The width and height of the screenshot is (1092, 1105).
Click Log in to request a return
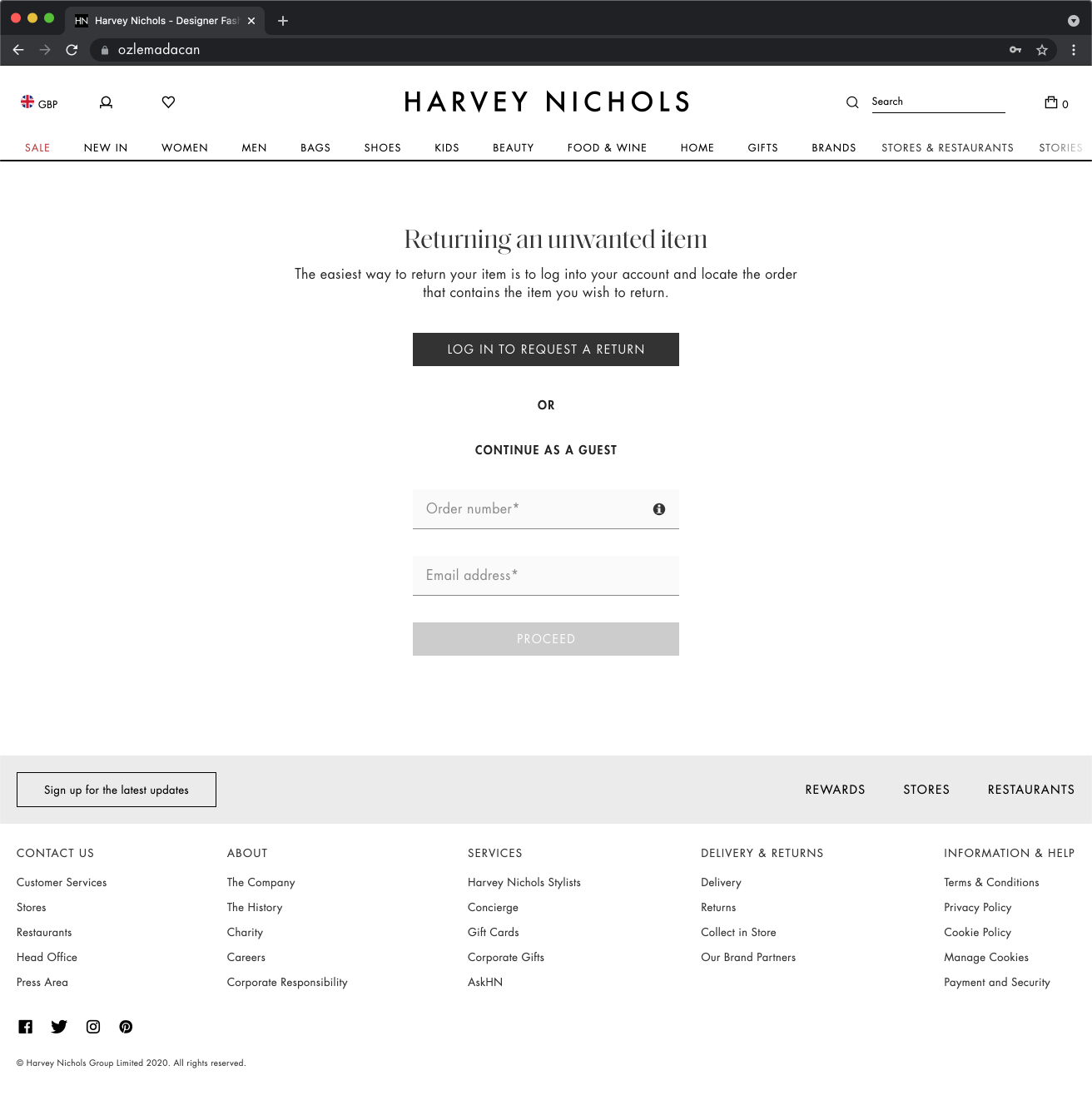[546, 349]
